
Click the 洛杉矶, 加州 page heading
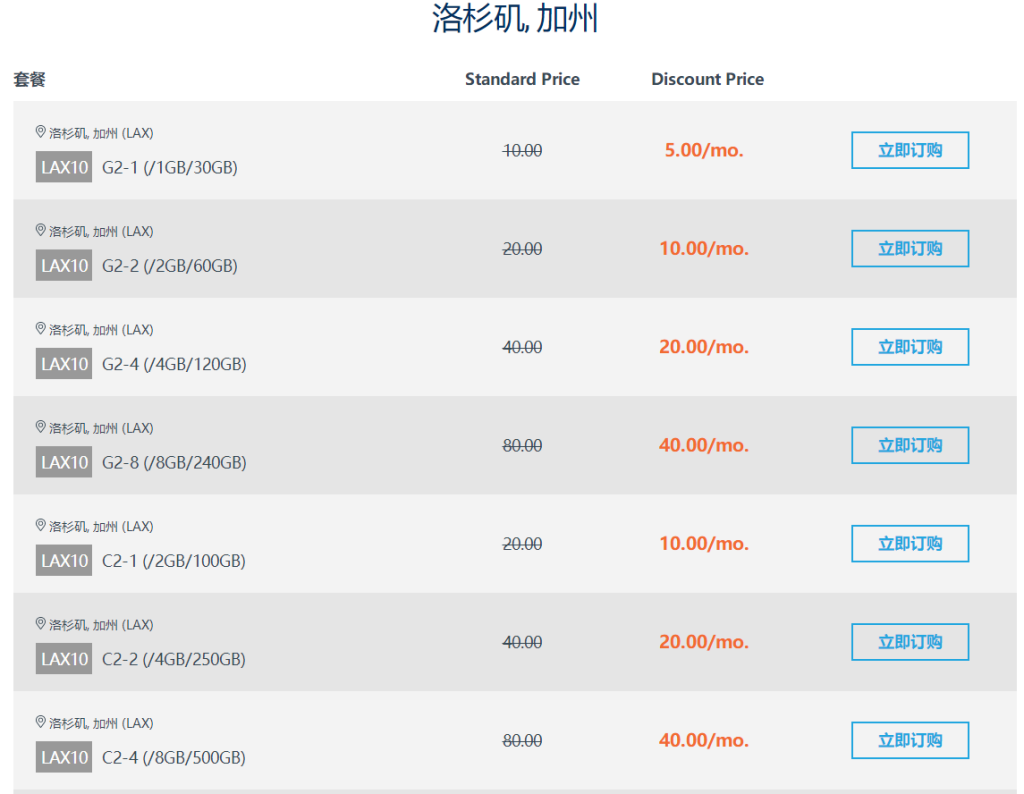[x=515, y=18]
